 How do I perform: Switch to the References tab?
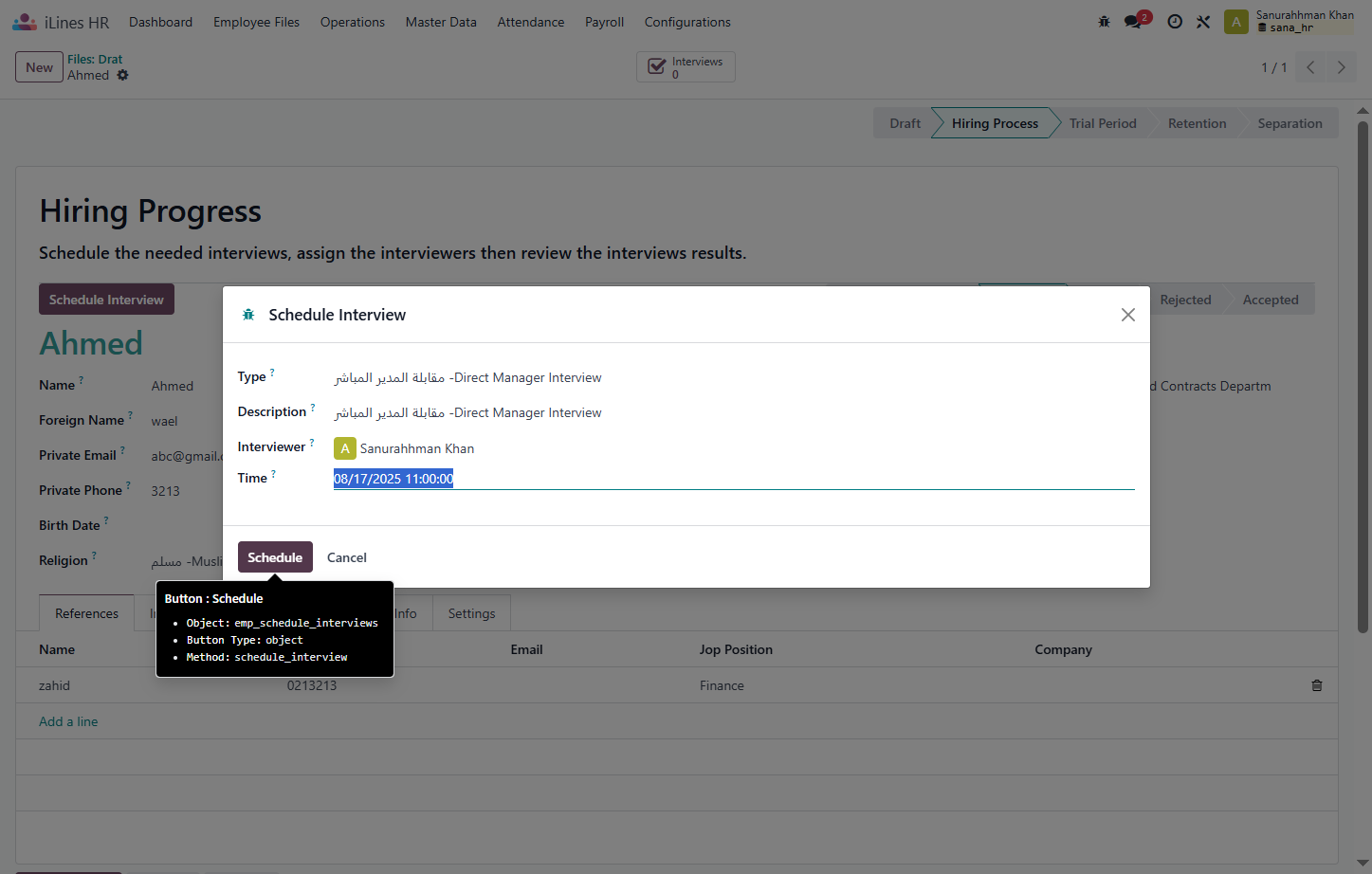click(x=87, y=613)
